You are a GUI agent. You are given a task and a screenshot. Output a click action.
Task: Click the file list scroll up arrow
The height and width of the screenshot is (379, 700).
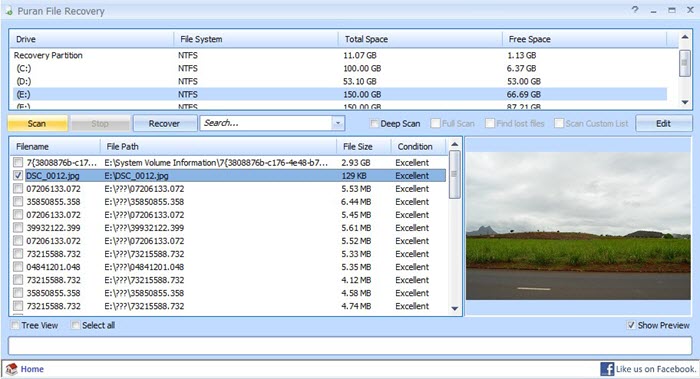point(454,144)
